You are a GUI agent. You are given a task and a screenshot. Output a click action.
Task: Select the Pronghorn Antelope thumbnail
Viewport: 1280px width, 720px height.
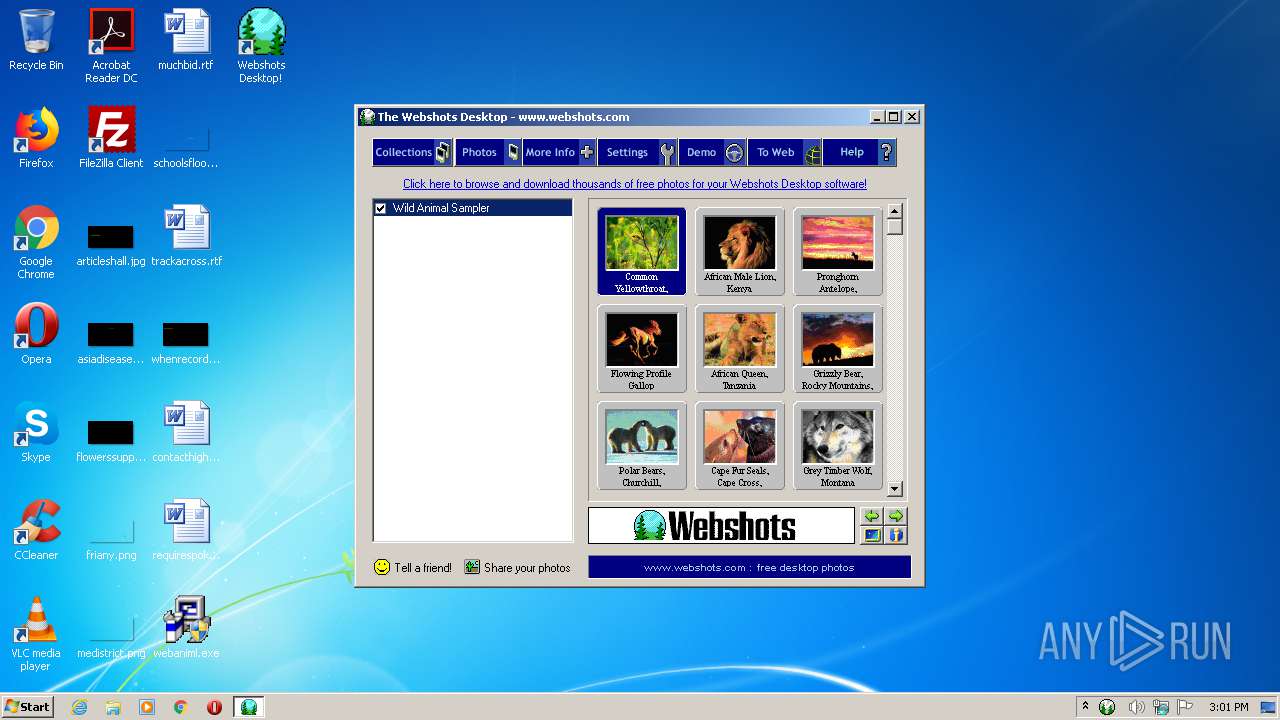tap(838, 251)
